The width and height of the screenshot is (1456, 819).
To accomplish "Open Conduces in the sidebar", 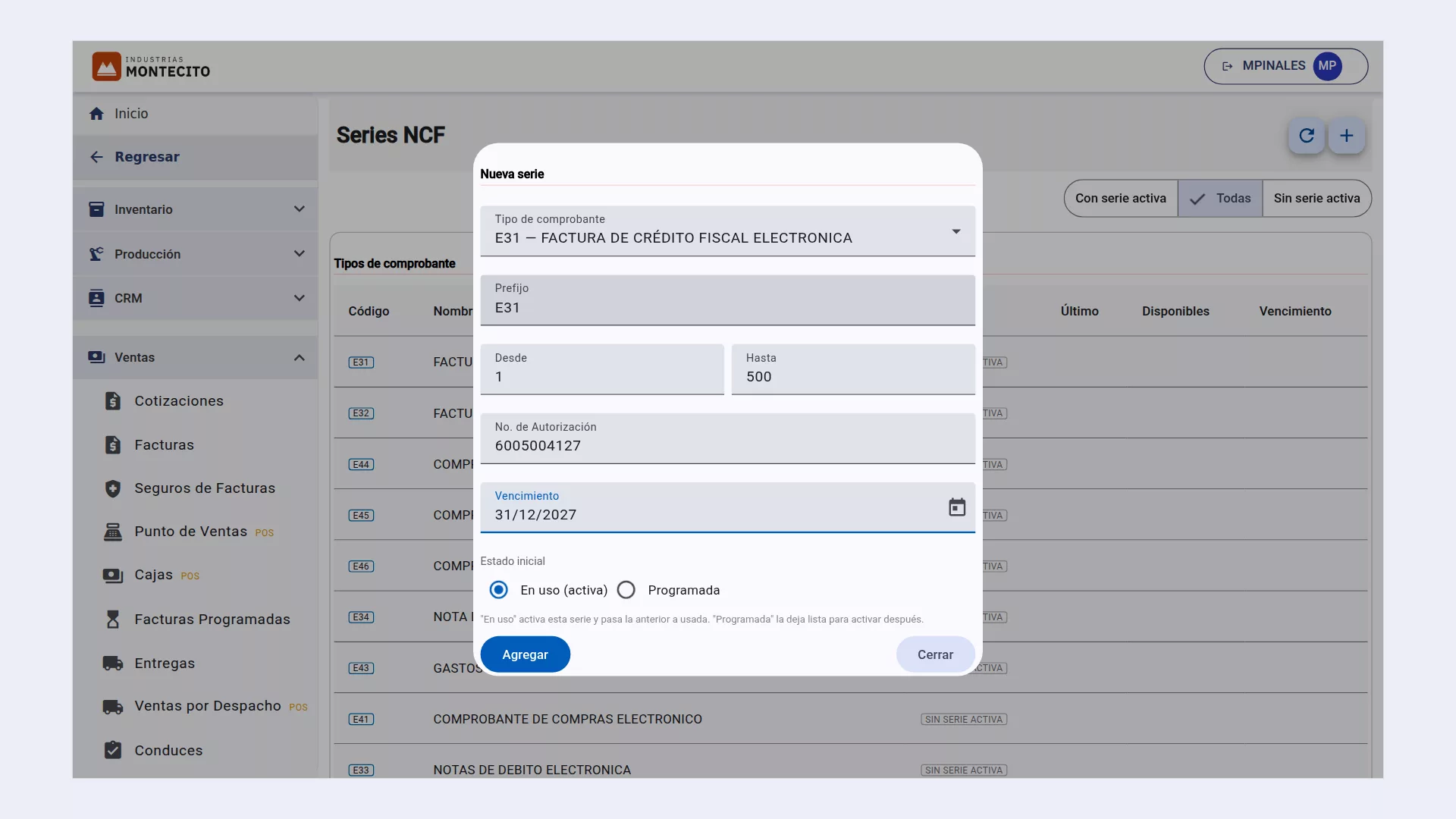I will click(168, 751).
